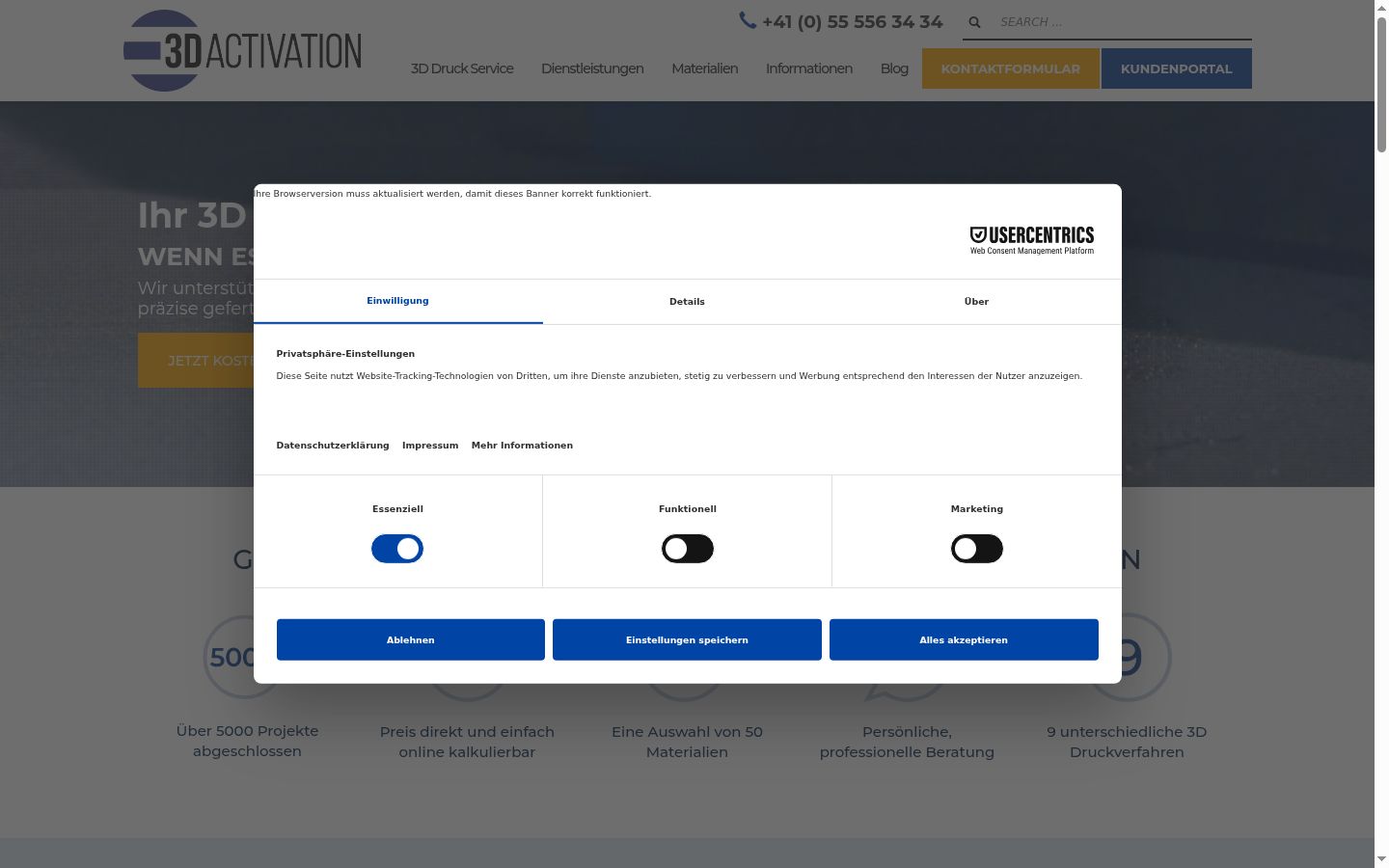Image resolution: width=1389 pixels, height=868 pixels.
Task: Click the search magnifier icon
Action: (974, 22)
